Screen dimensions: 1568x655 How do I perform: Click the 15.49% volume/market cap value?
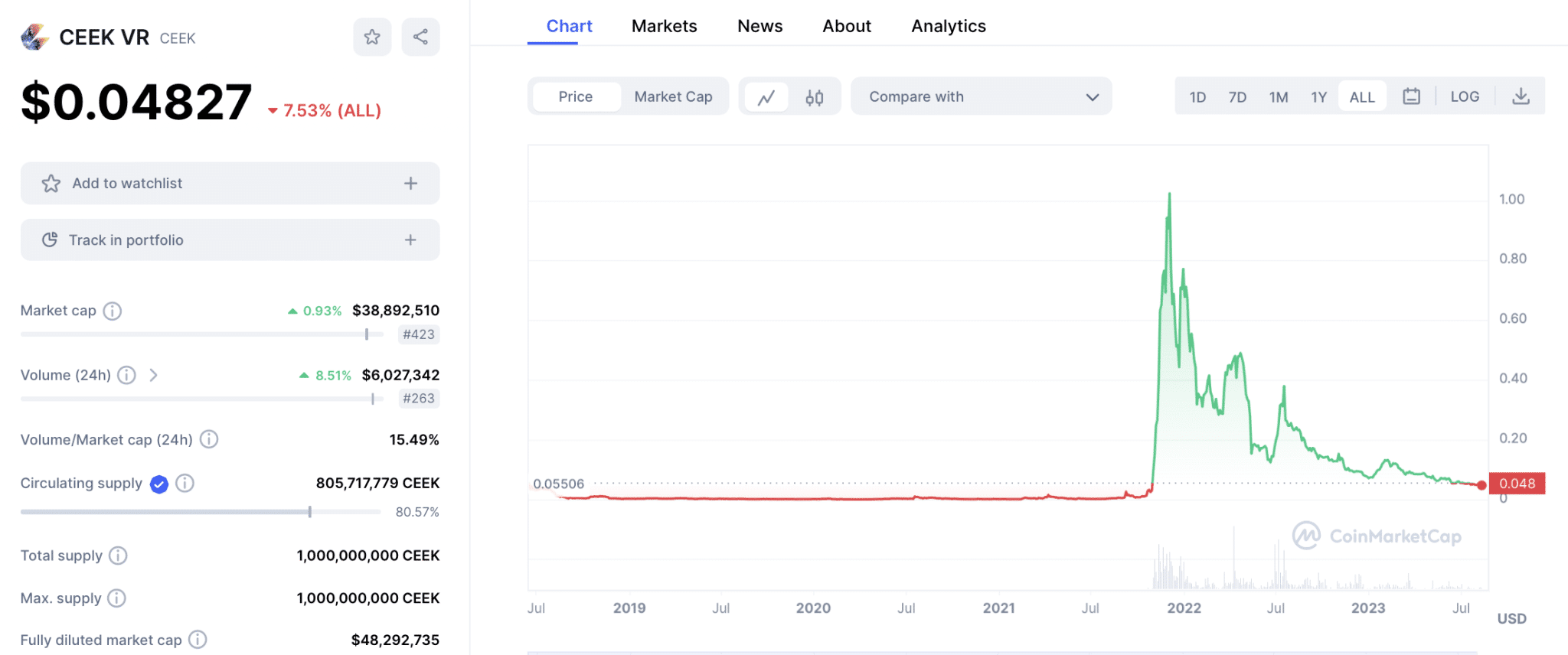click(x=414, y=440)
